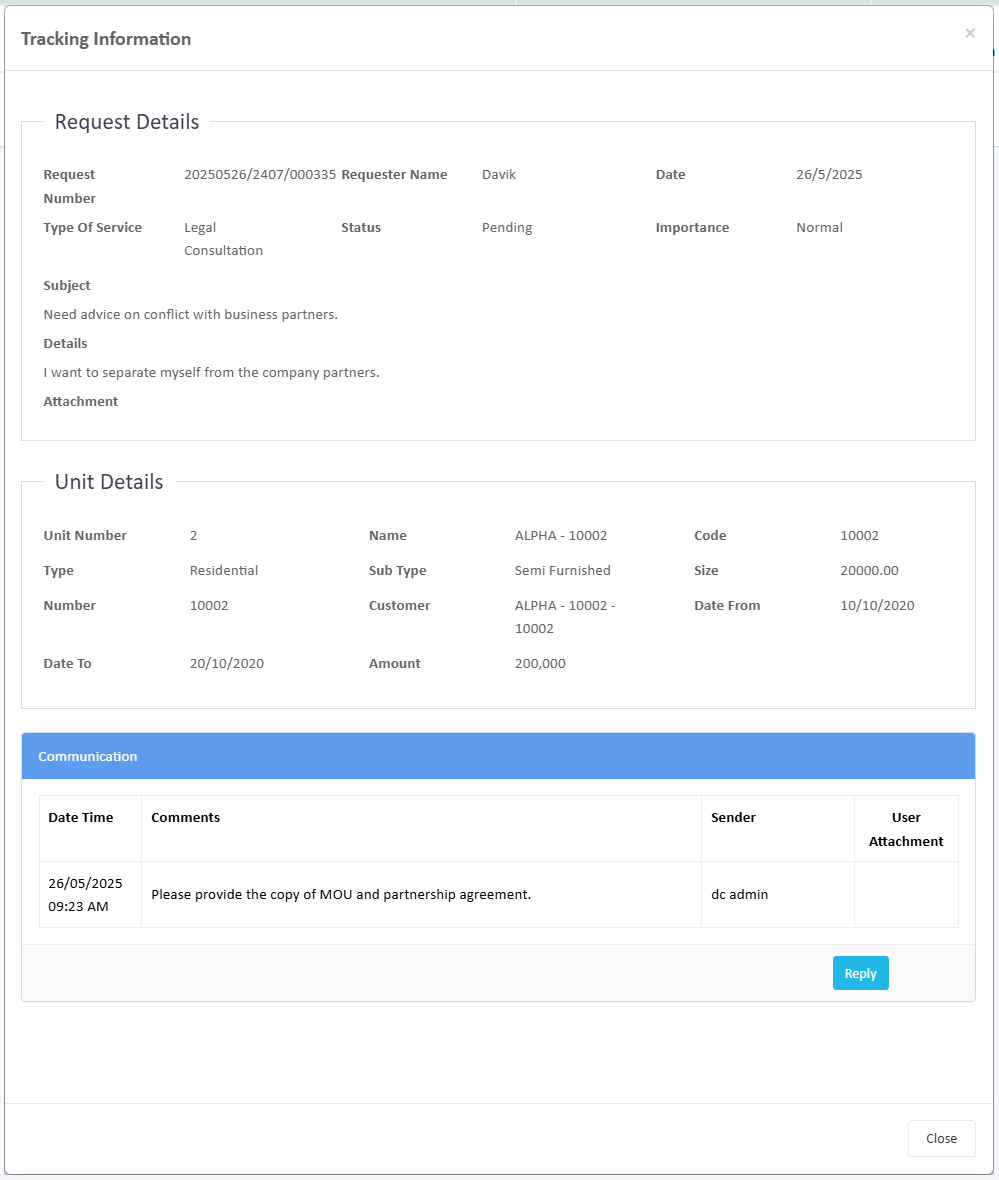Click the Sub Type label
999x1180 pixels.
[x=397, y=570]
